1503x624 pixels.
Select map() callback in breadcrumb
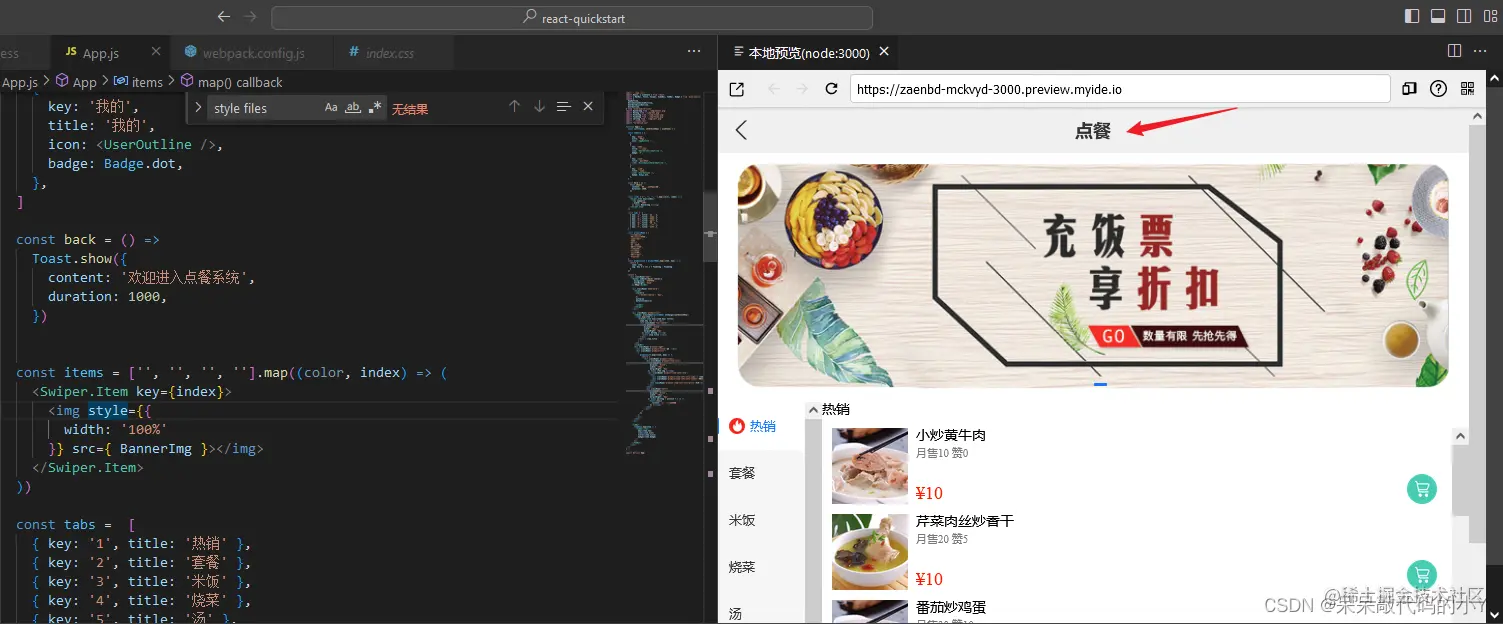pos(232,82)
